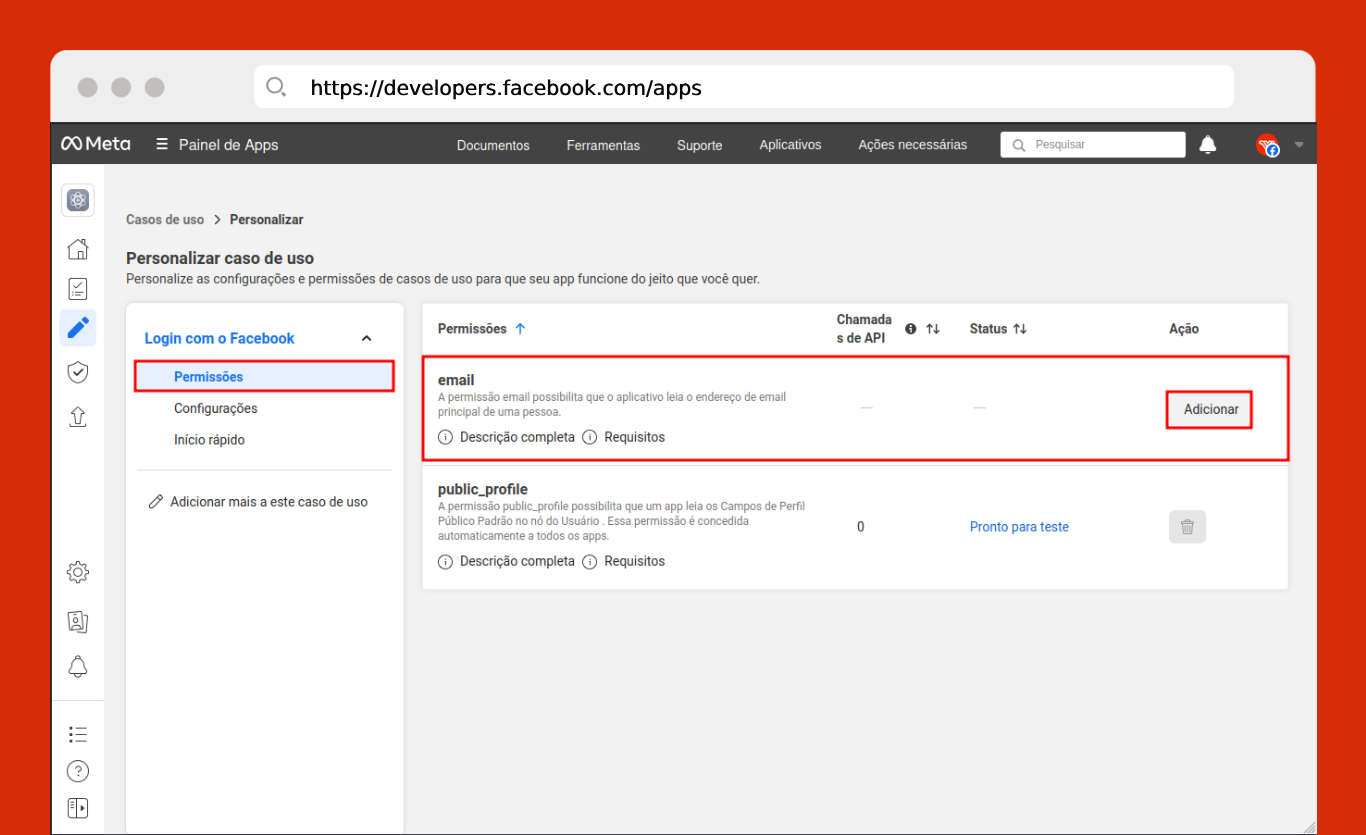The image size is (1366, 835).
Task: Click the Login com o Facebook heading
Action: pyautogui.click(x=219, y=339)
